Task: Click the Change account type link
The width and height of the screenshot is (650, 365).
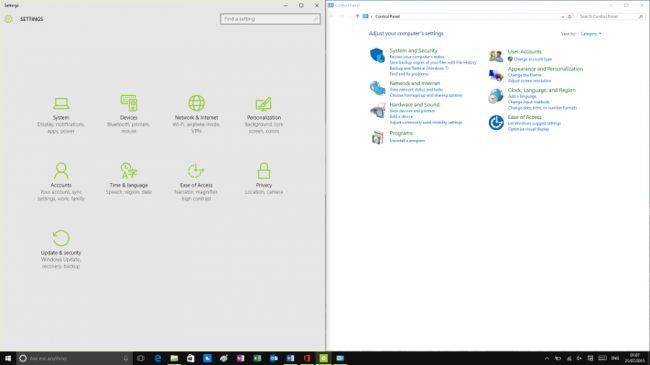Action: point(533,59)
